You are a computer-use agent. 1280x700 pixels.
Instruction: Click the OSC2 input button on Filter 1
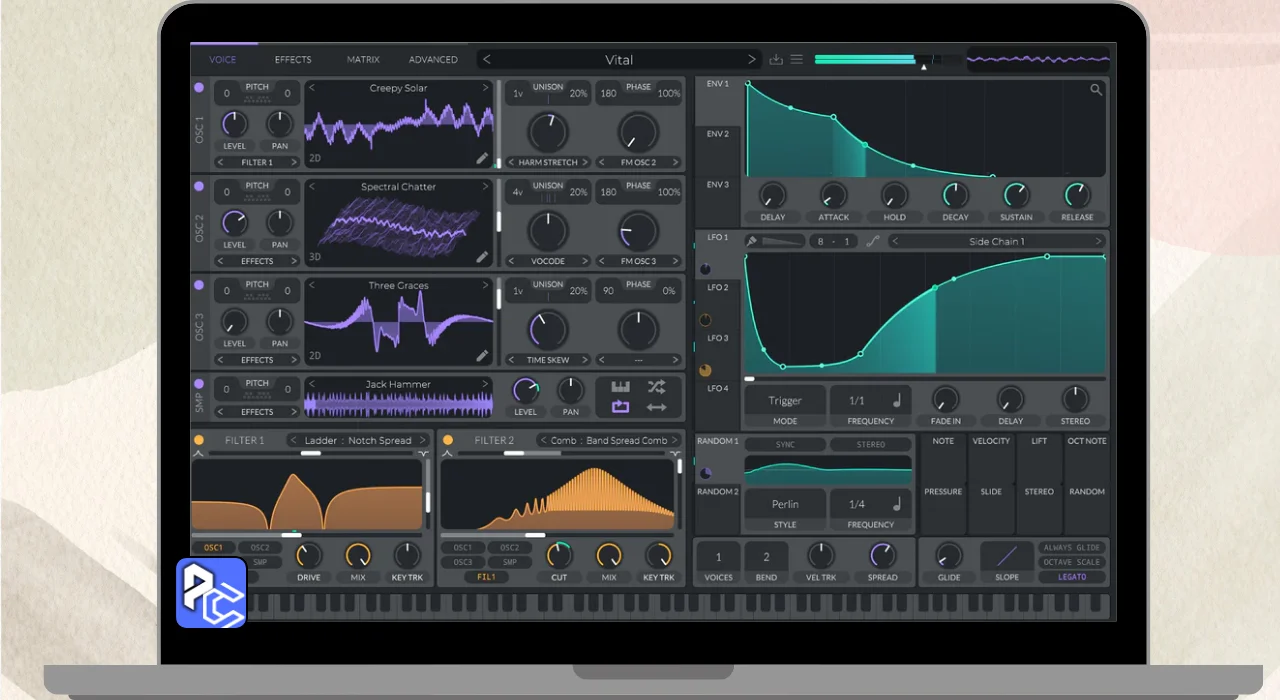pyautogui.click(x=260, y=548)
